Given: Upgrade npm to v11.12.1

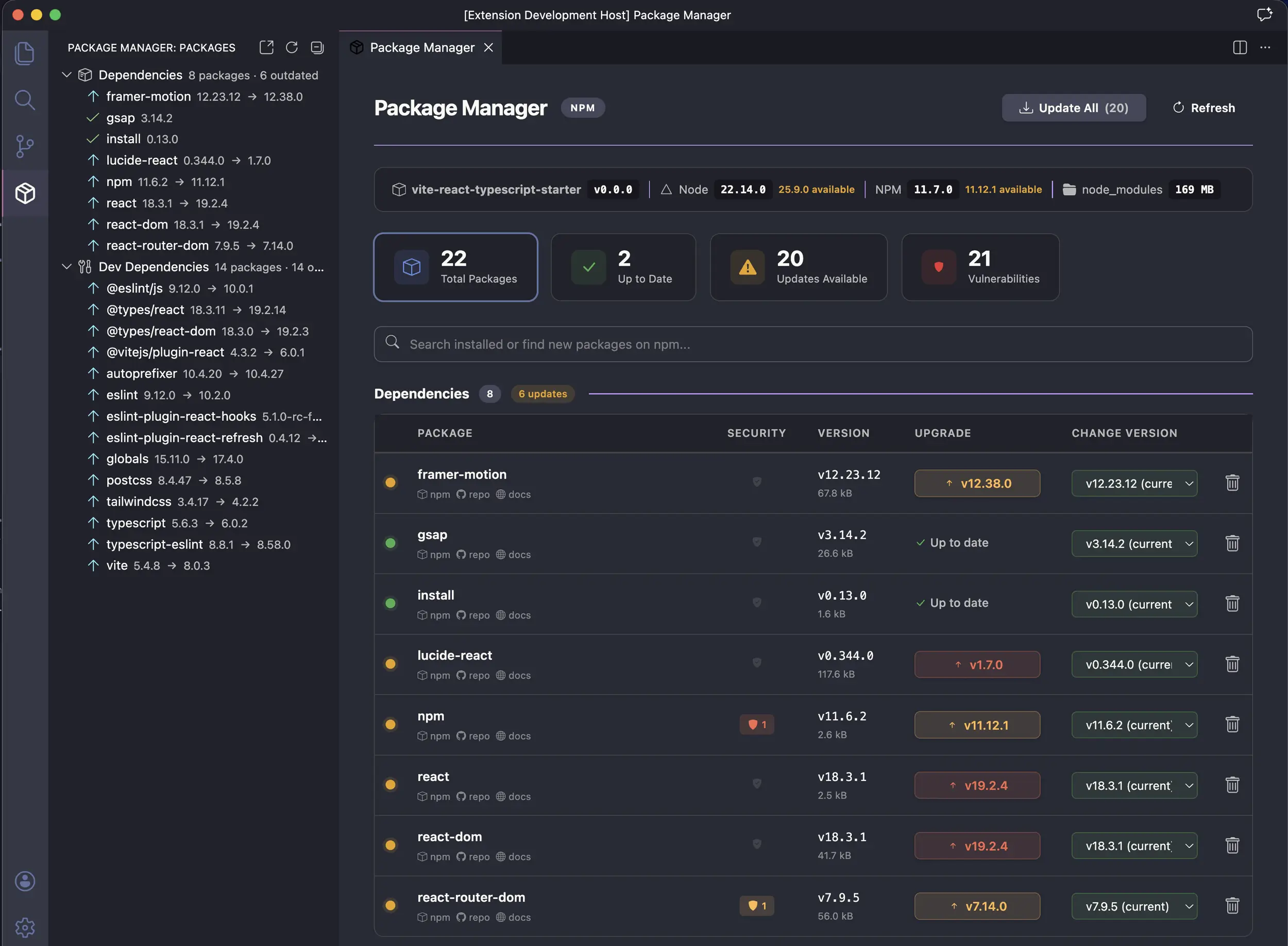Looking at the screenshot, I should 977,725.
